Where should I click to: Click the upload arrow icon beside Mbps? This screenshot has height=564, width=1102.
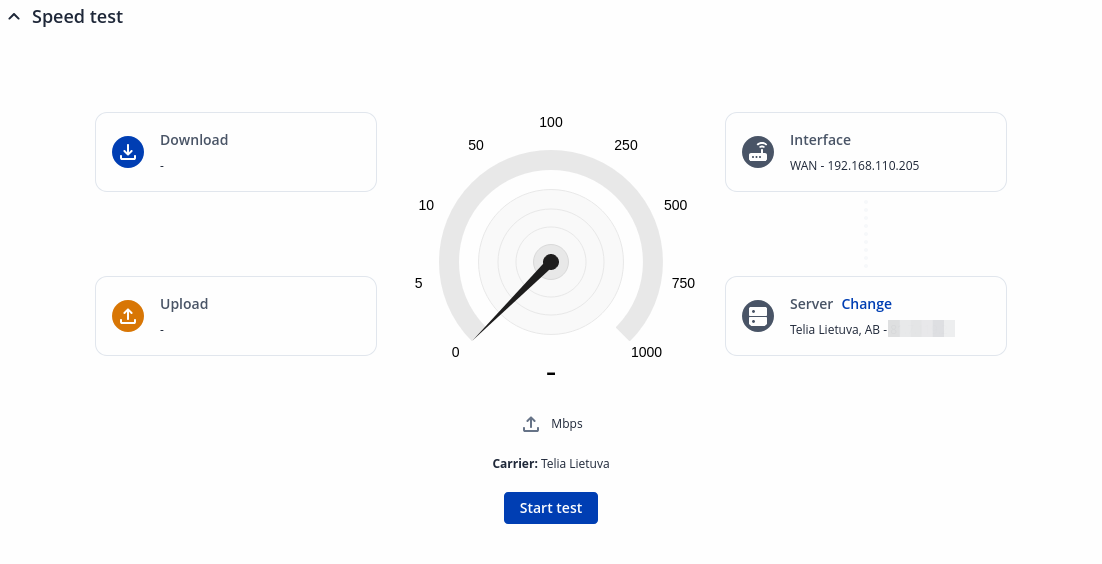click(531, 424)
